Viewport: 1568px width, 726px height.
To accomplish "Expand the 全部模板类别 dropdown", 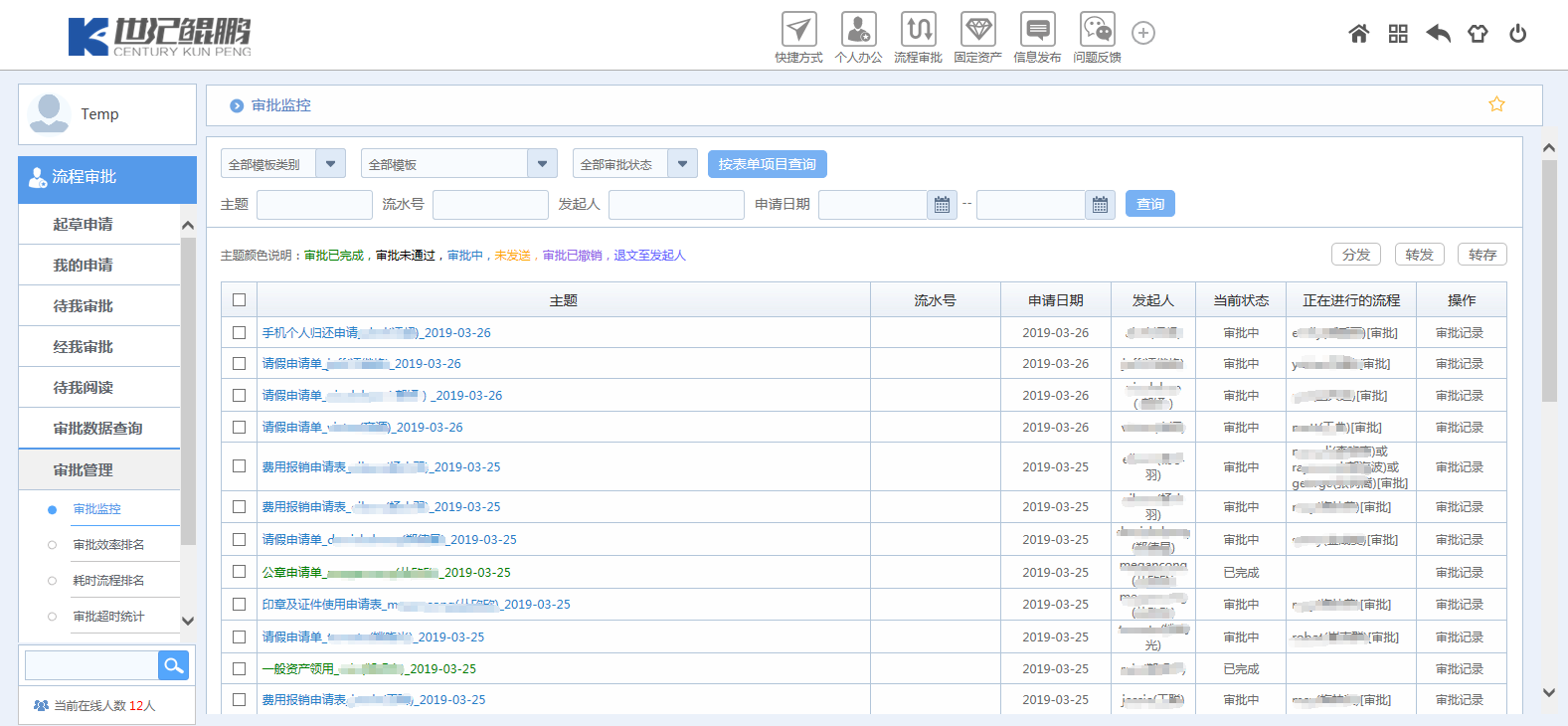I will click(331, 164).
